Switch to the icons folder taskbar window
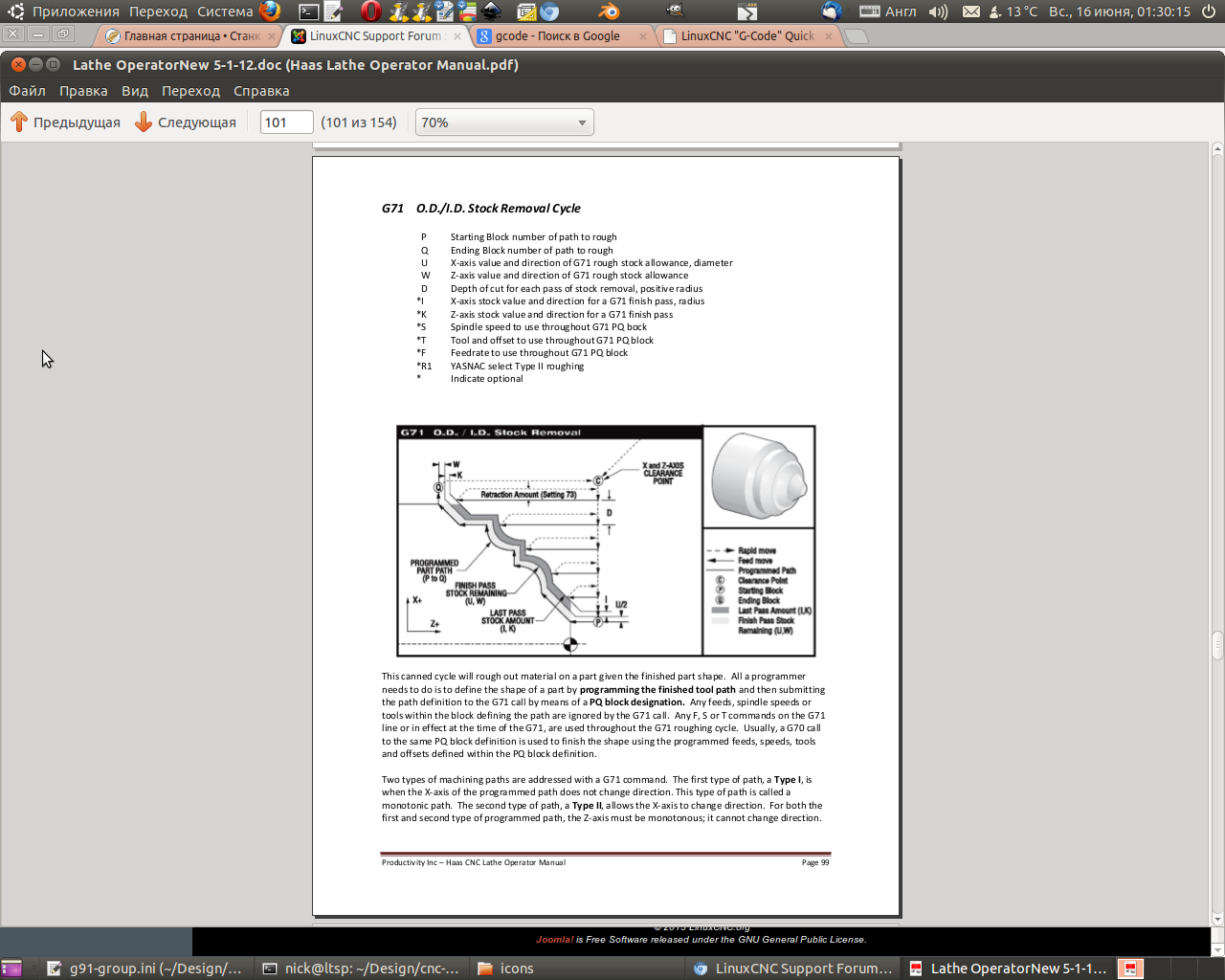1225x980 pixels. point(577,969)
